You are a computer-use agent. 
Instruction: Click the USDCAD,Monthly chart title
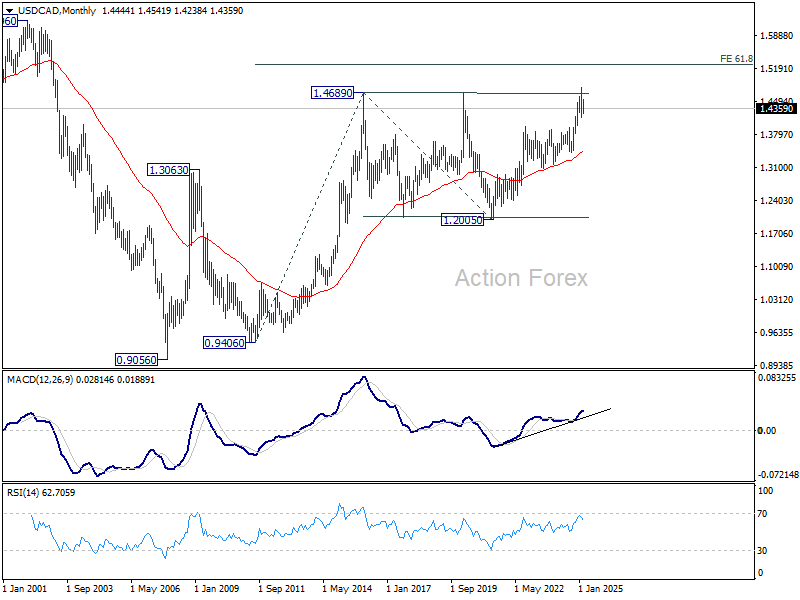pyautogui.click(x=57, y=11)
